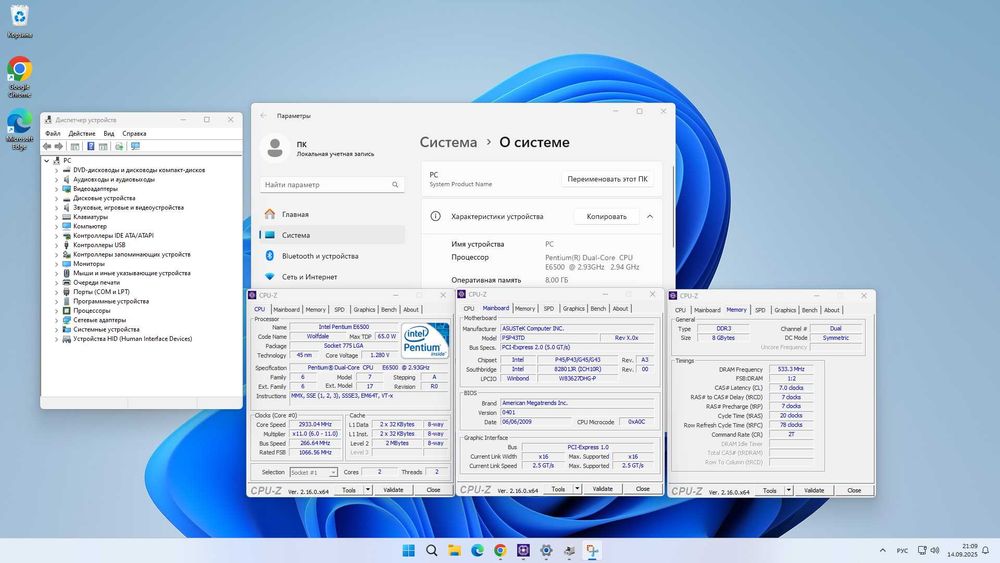Click Validate button in CPU-Z CPU window
Screen dimensions: 1000x563
pos(393,490)
